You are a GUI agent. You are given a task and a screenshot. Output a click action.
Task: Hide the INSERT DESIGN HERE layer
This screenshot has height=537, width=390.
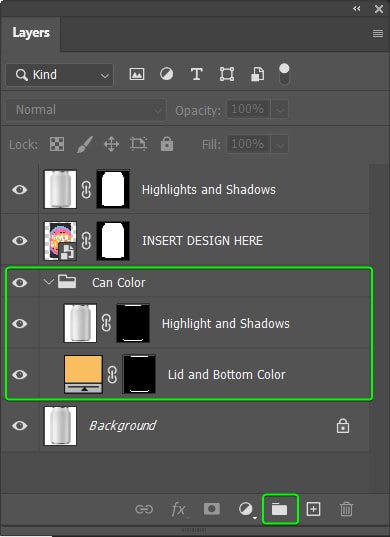[20, 241]
